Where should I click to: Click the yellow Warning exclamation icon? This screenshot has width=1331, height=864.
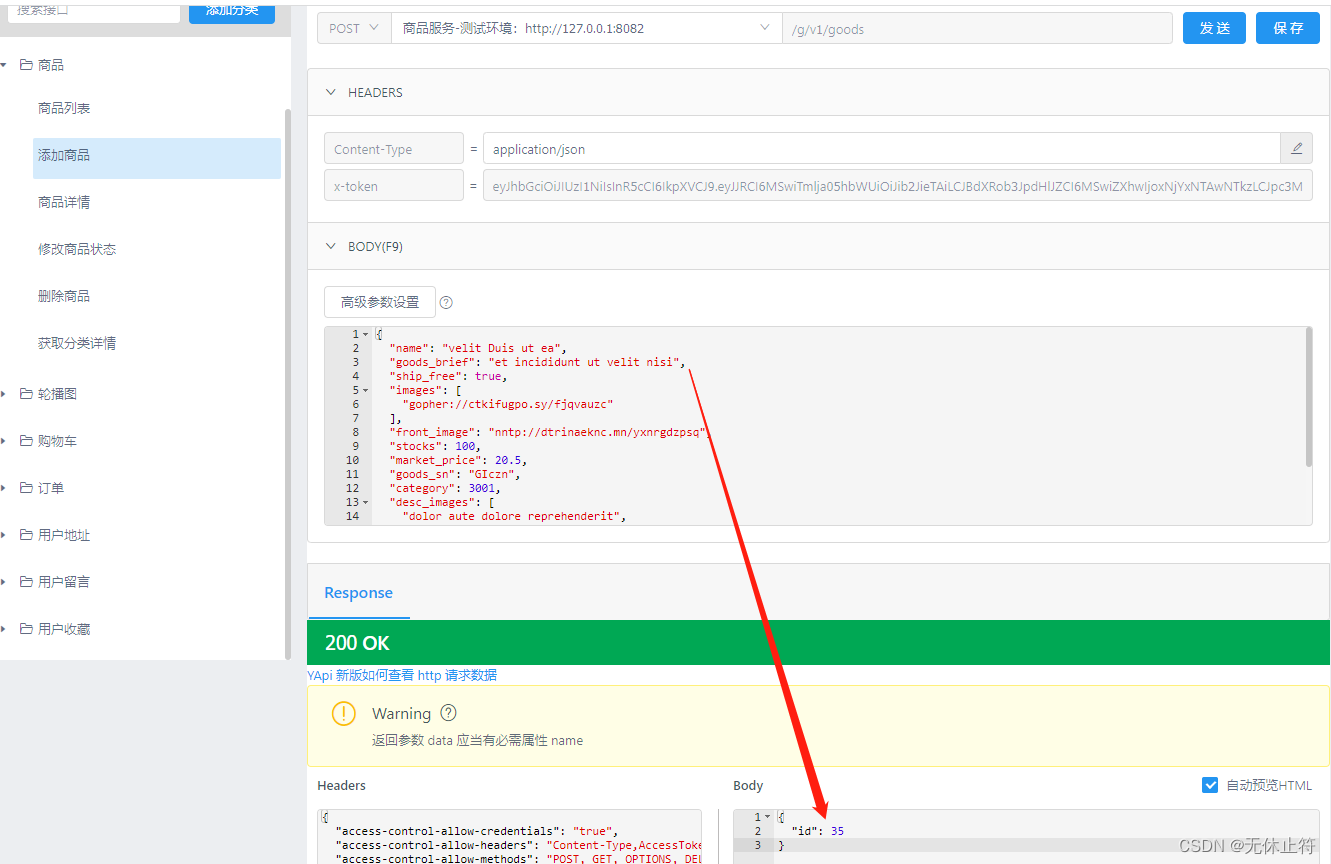(x=344, y=713)
